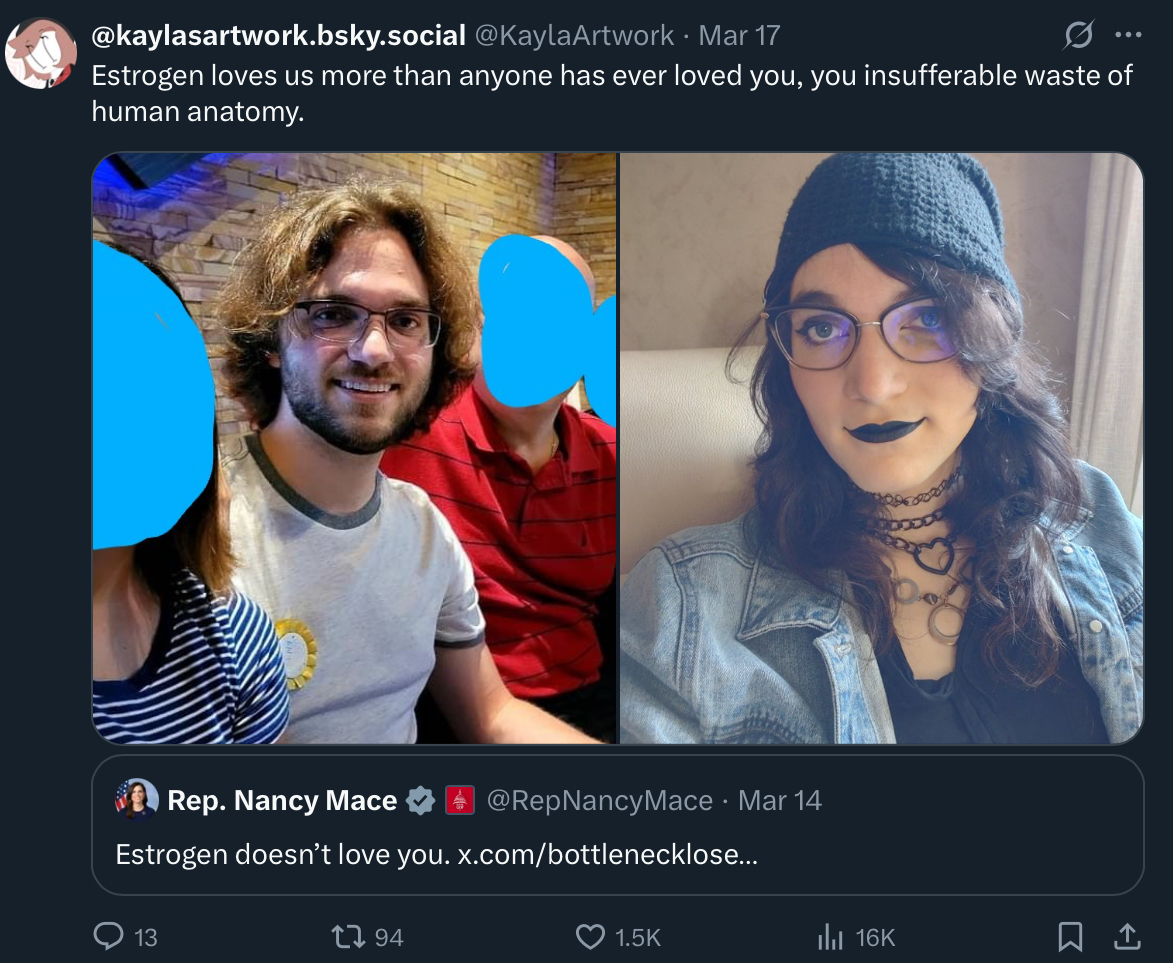Open the Mar 17 post timestamp
1173x963 pixels.
[739, 35]
